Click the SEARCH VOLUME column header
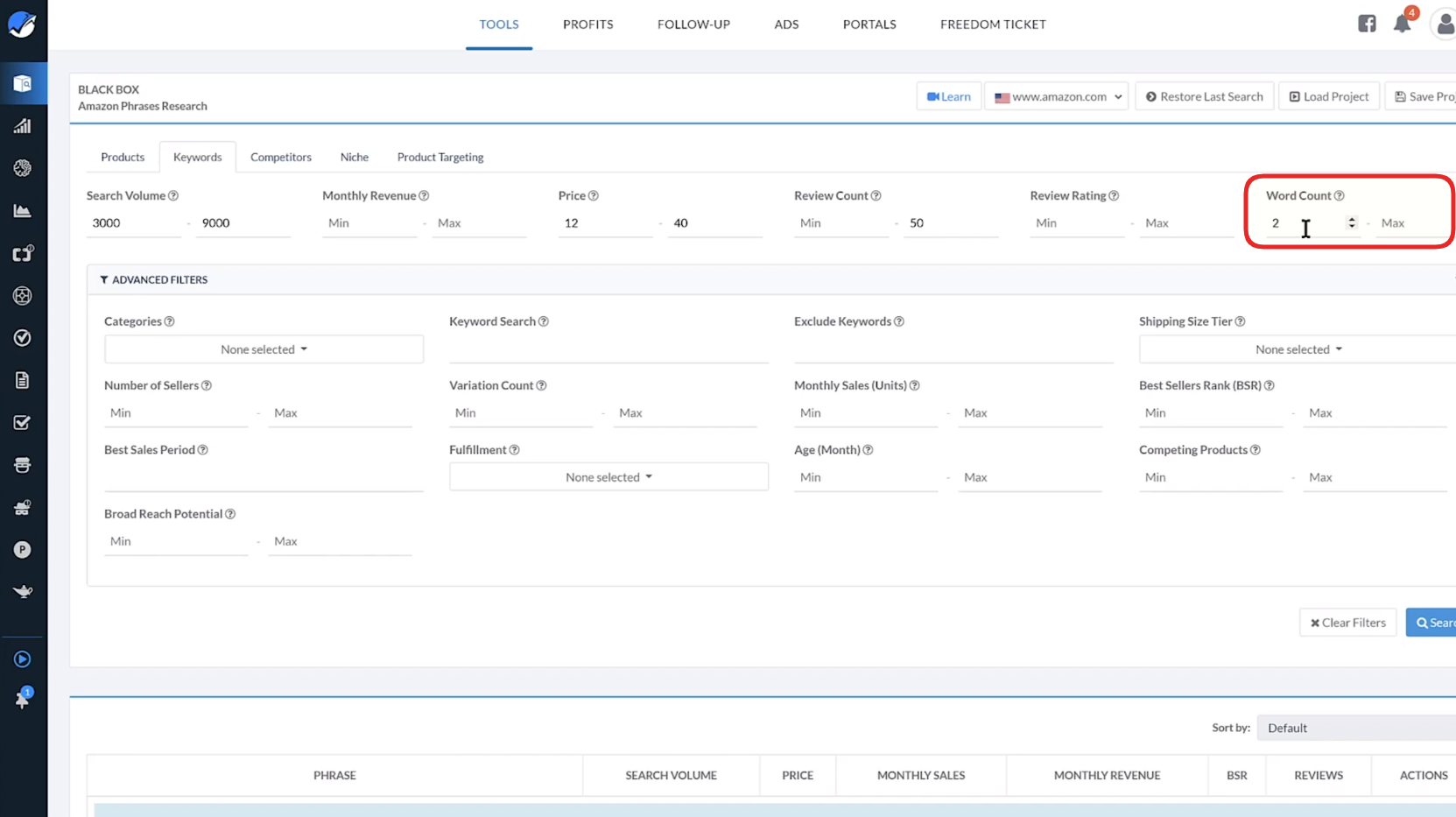 (671, 776)
